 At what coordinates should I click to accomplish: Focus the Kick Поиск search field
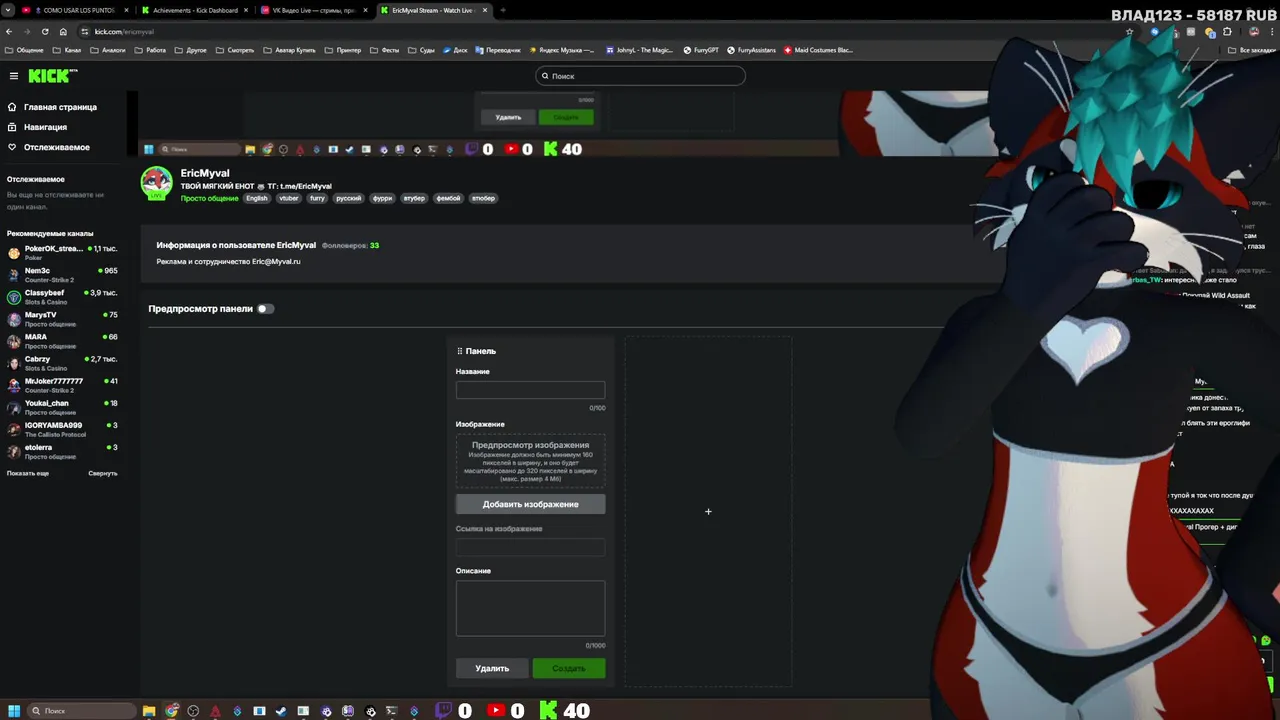(640, 76)
